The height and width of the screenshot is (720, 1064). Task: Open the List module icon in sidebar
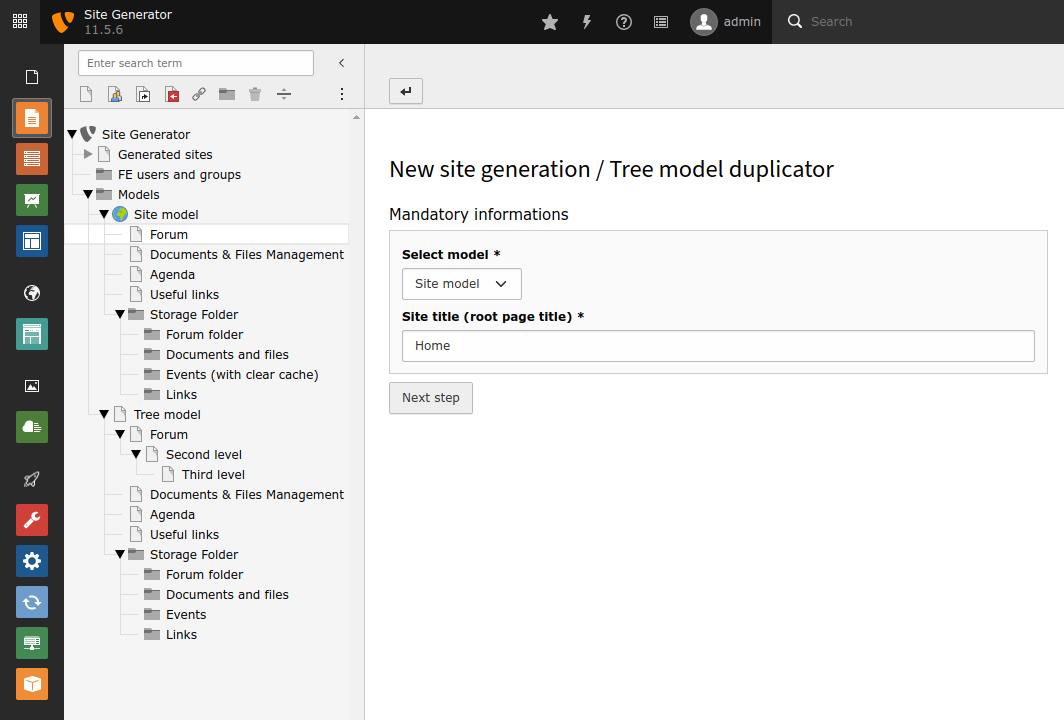(x=32, y=159)
